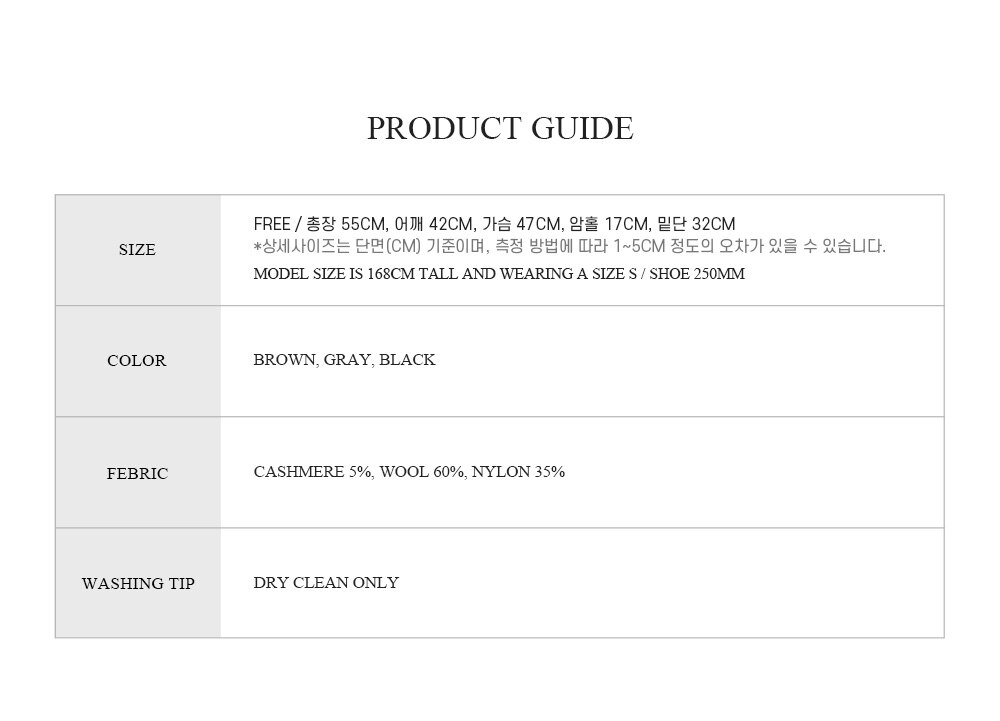Select the COLOR row label
This screenshot has width=1000, height=721.
(136, 360)
